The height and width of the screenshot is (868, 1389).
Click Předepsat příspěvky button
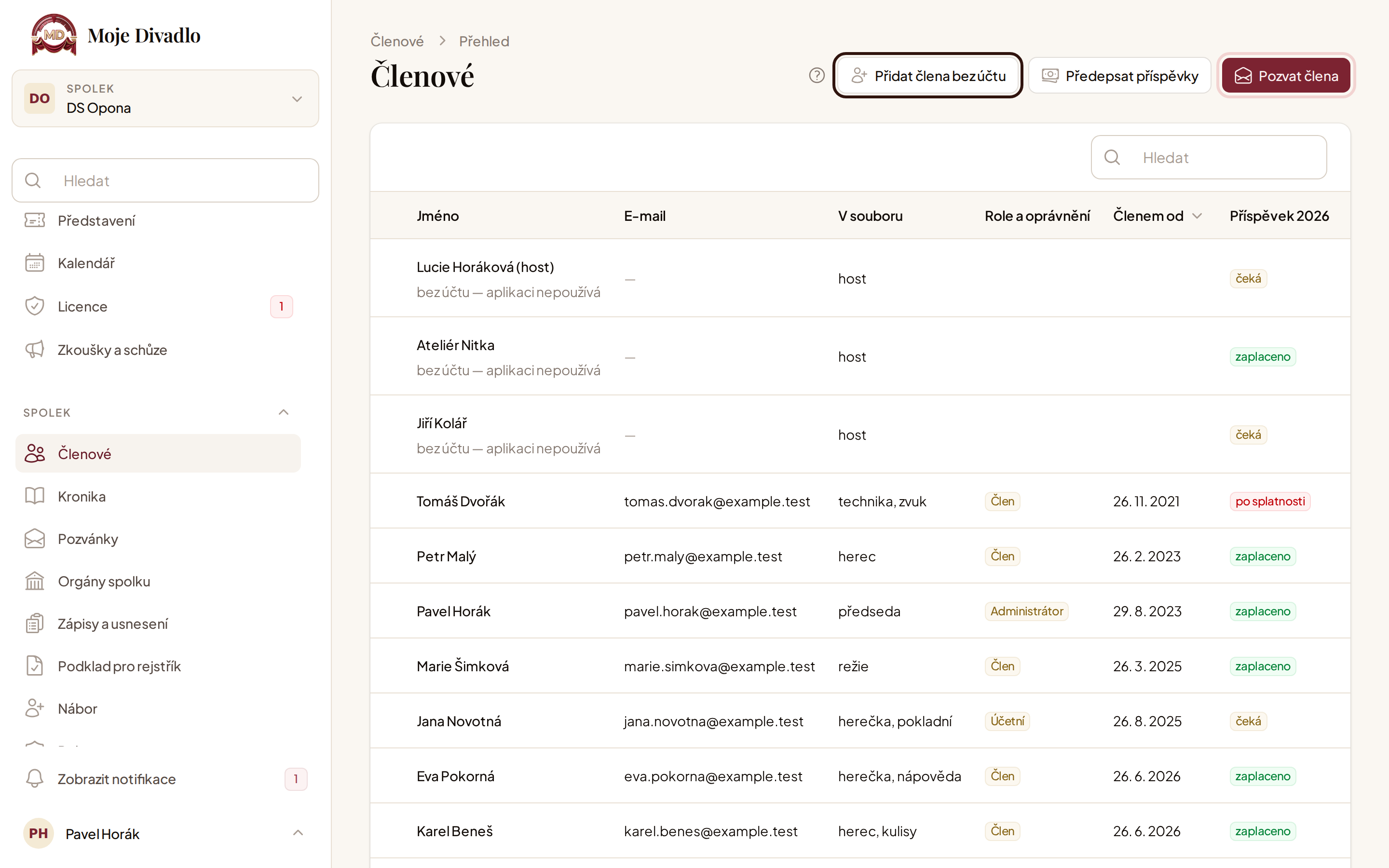[x=1119, y=75]
